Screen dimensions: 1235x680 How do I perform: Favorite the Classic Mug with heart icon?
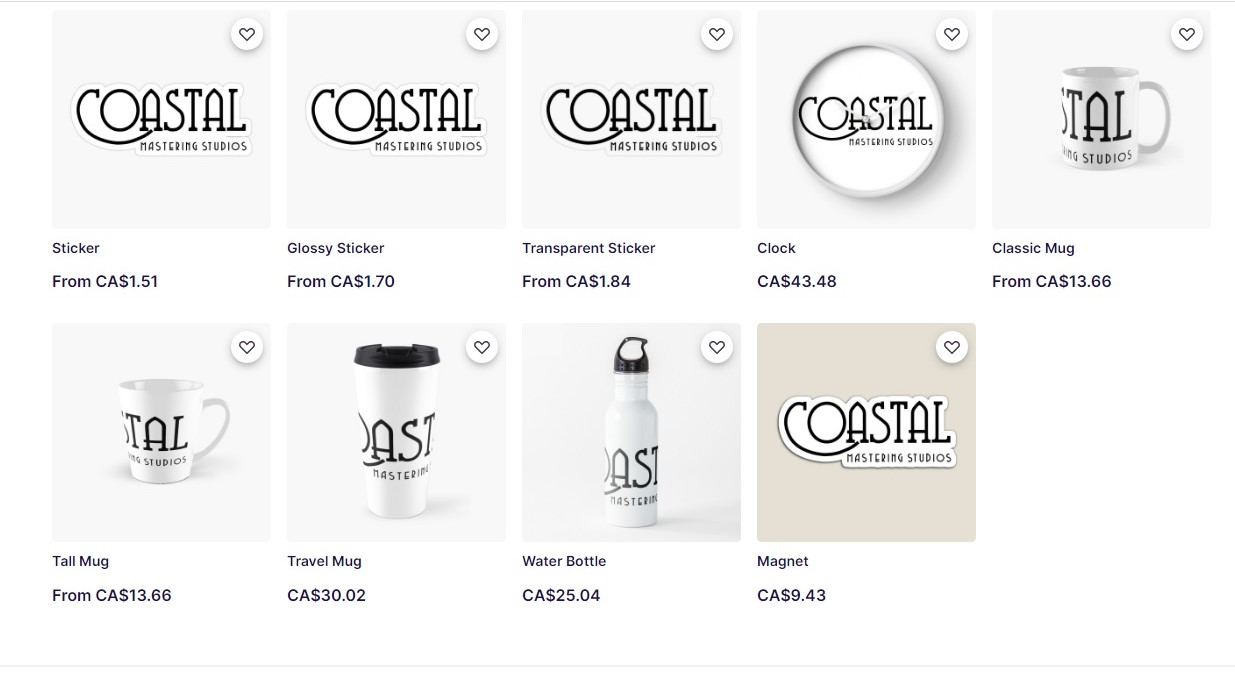click(x=1187, y=34)
